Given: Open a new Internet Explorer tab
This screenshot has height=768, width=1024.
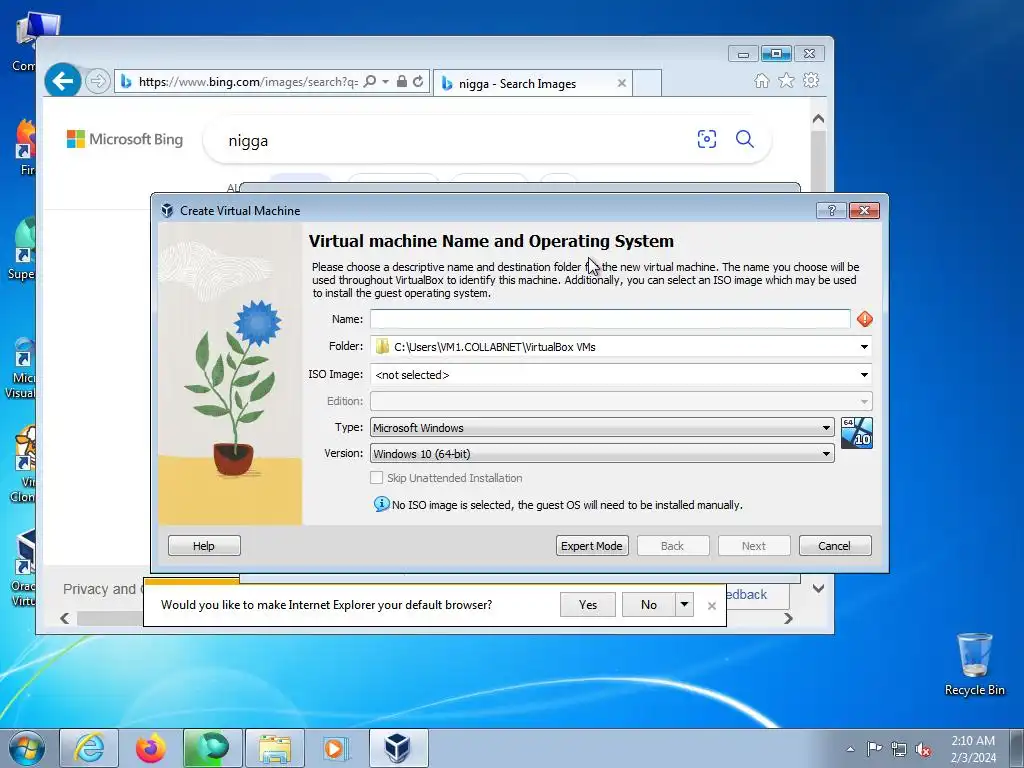Looking at the screenshot, I should point(647,84).
